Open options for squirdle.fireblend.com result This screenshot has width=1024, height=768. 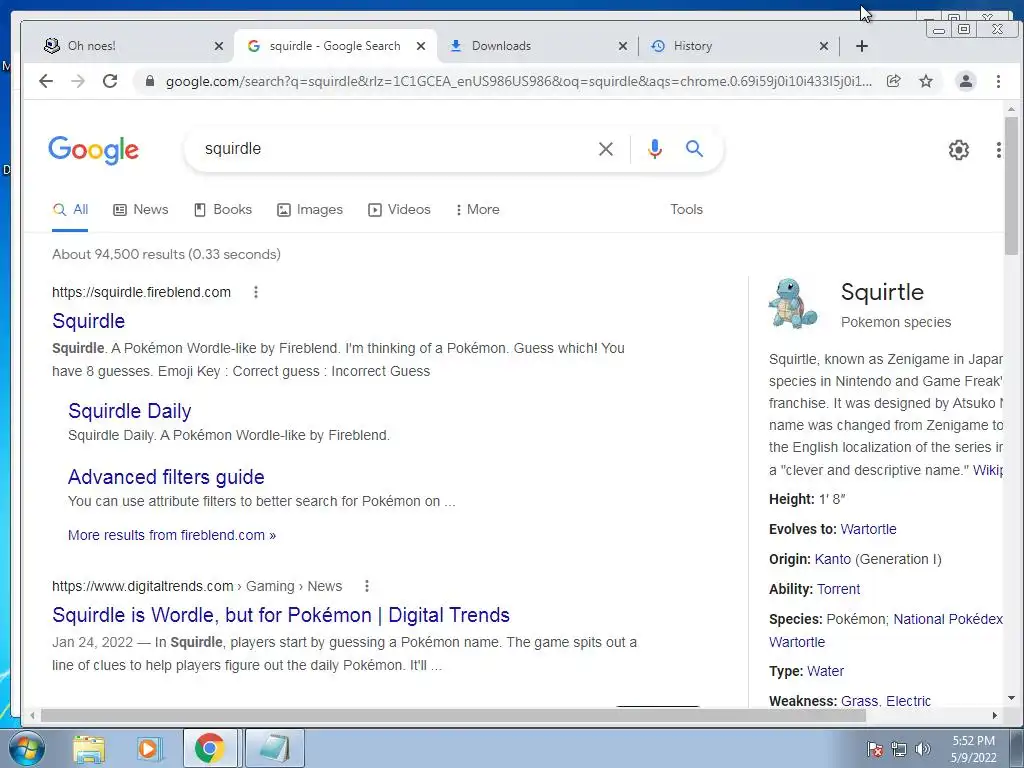[x=256, y=292]
